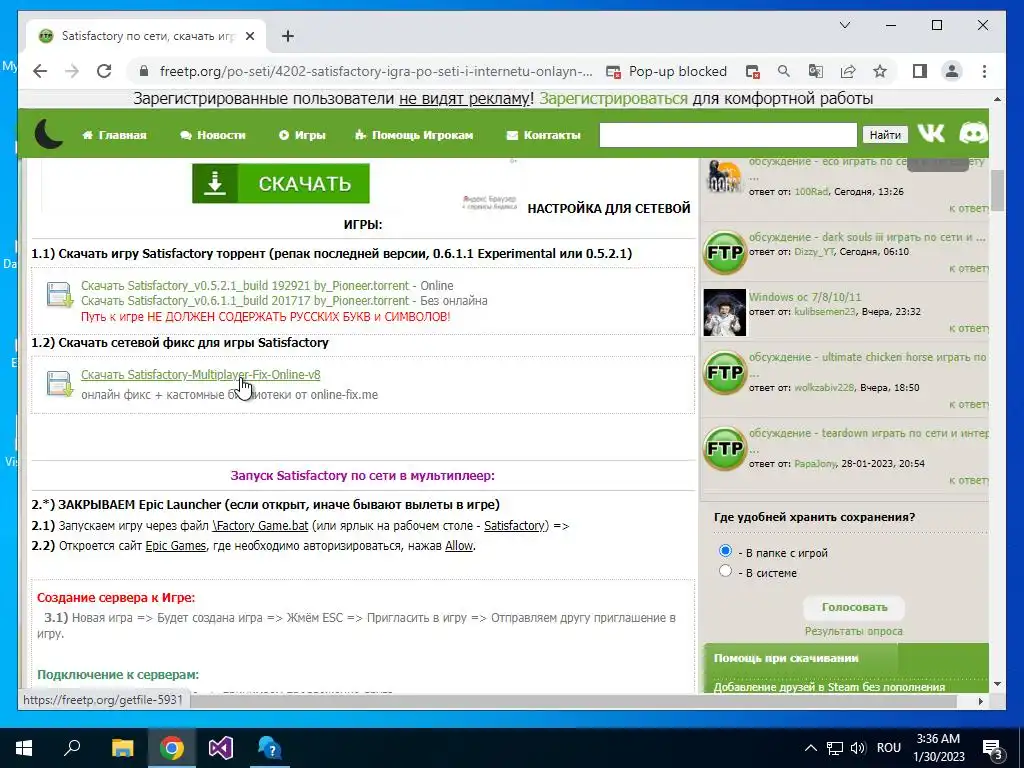
Task: Open Visual Studio from the taskbar
Action: (221, 748)
